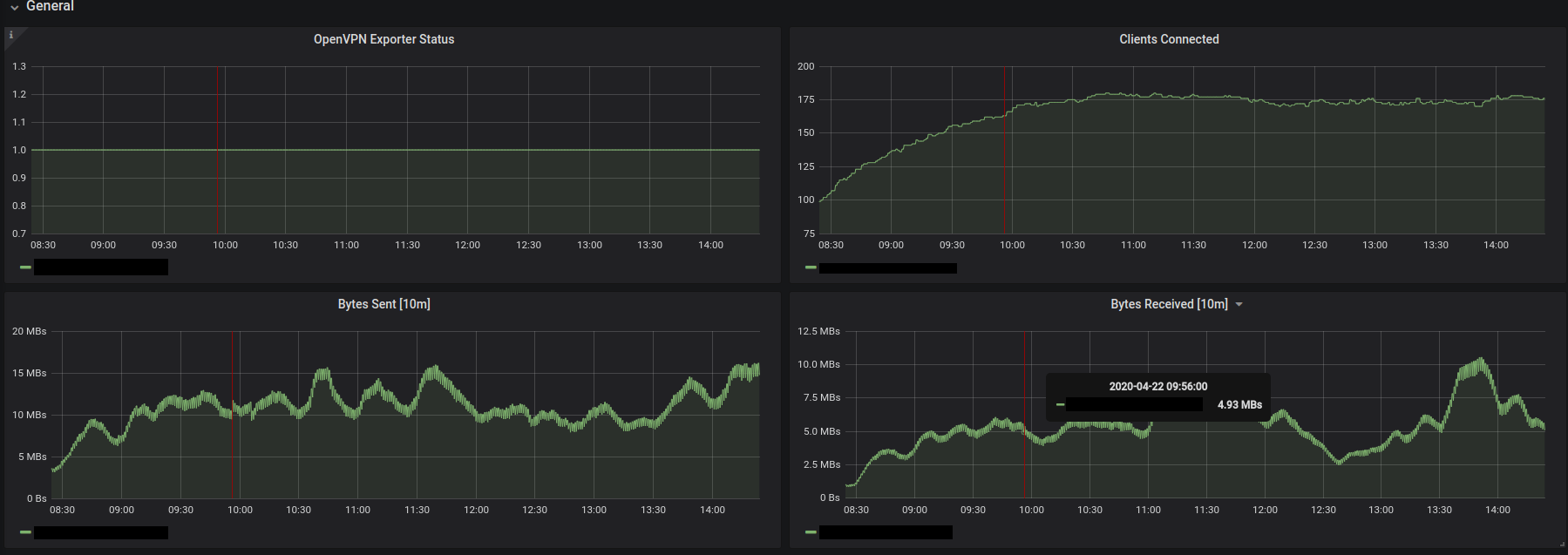Click the General row title

point(50,6)
